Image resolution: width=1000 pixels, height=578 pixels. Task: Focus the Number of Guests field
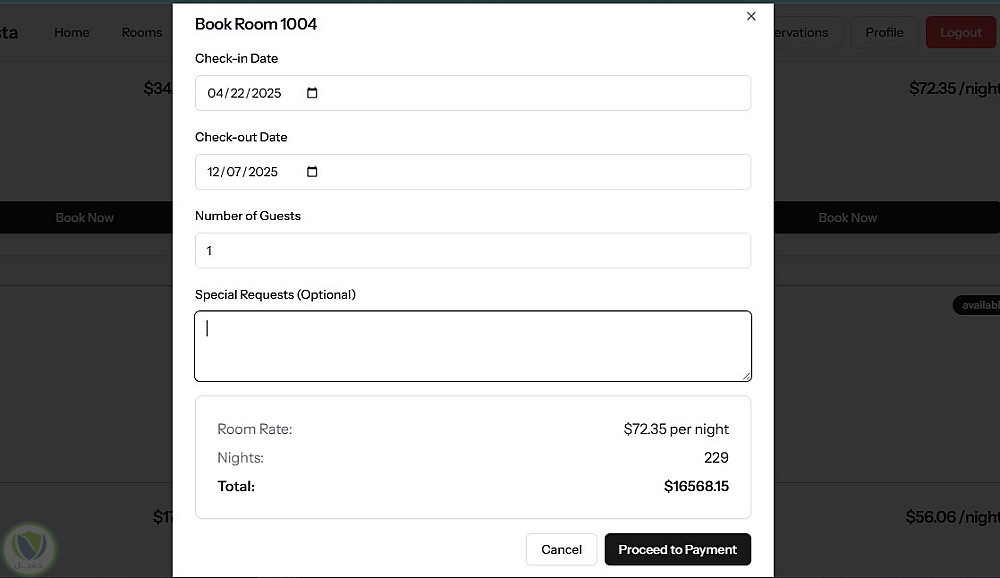tap(472, 251)
